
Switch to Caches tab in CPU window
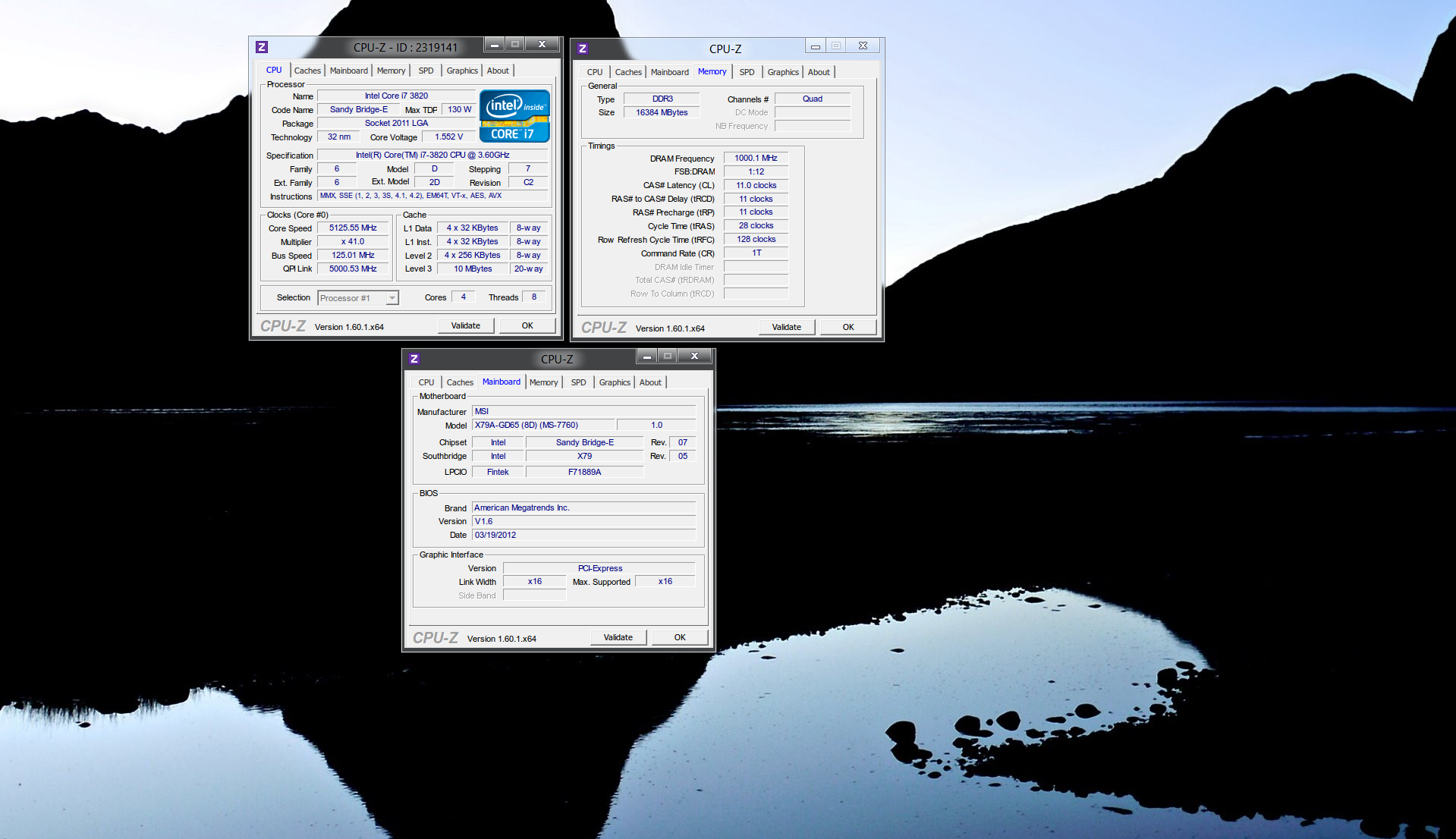pos(307,71)
